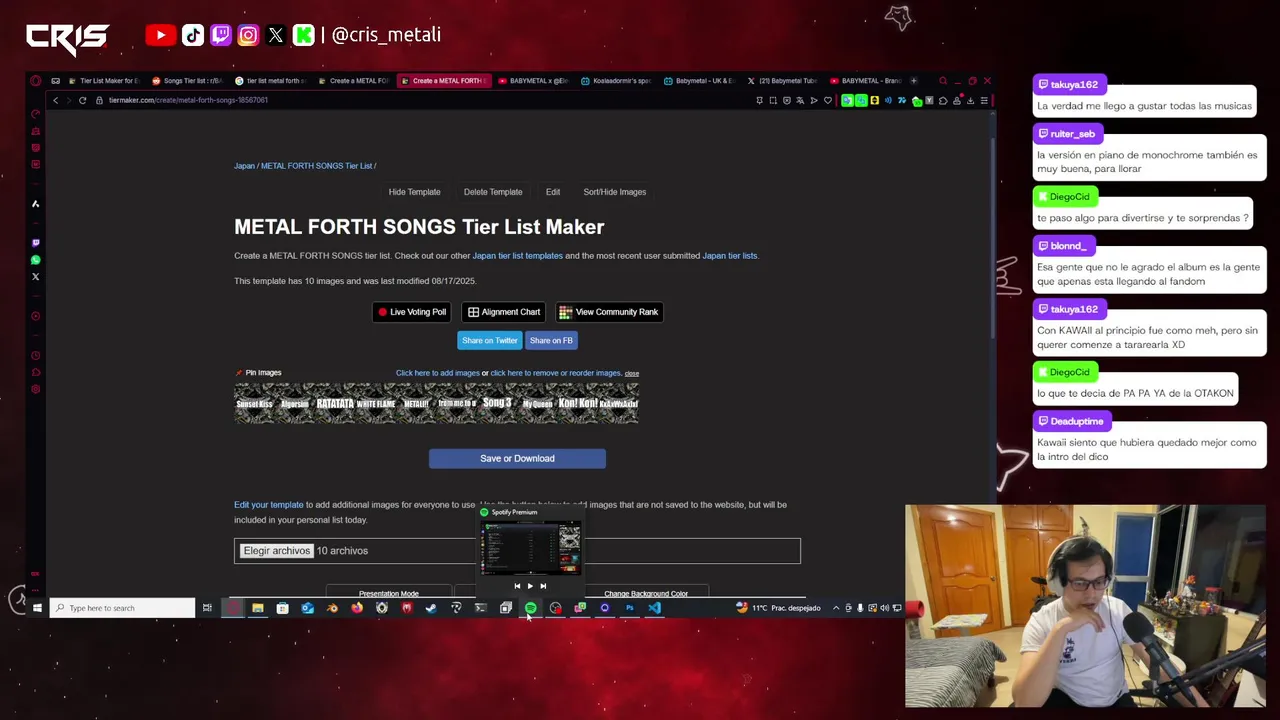Open 'Japan tier lists' link
This screenshot has height=720, width=1280.
[x=730, y=256]
